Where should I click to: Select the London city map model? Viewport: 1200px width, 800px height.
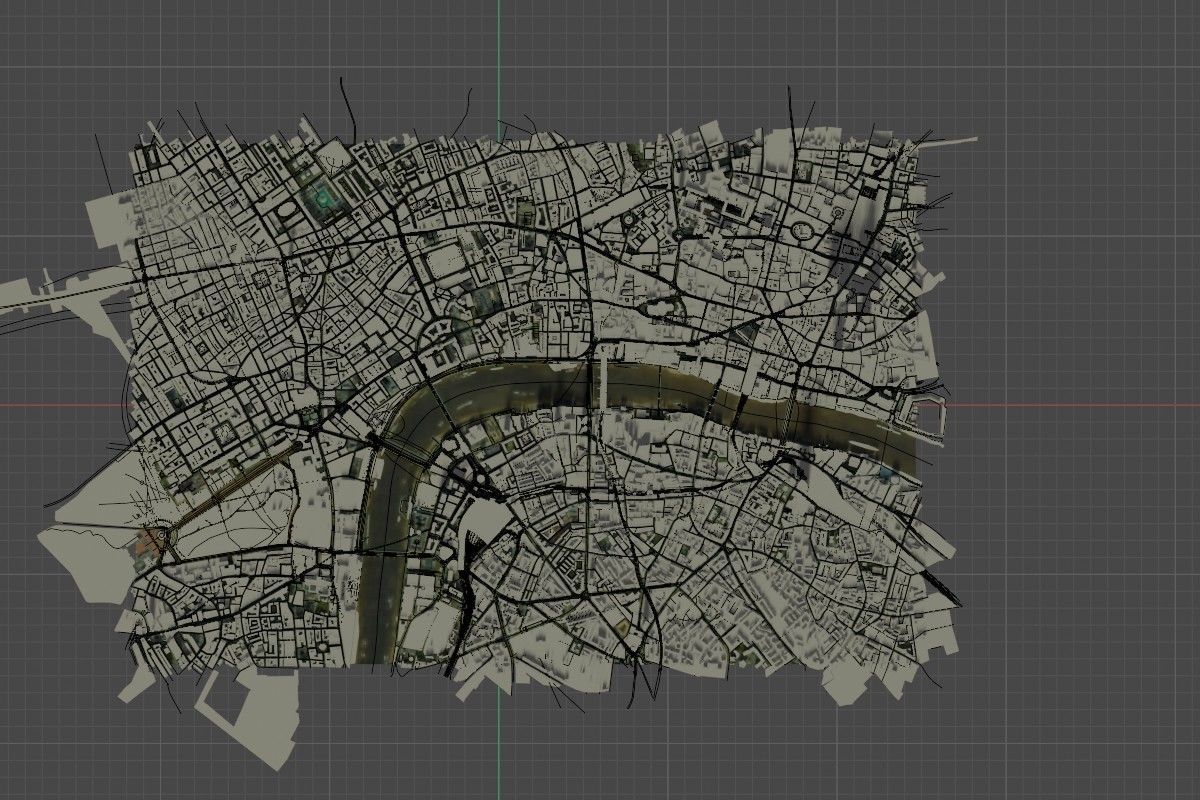coord(500,400)
